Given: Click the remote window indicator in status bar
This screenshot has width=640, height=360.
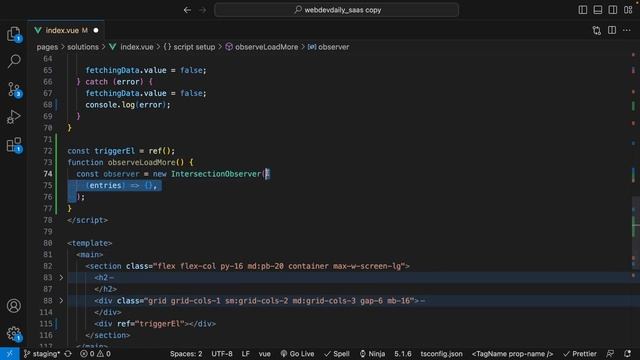Looking at the screenshot, I should click(9, 354).
